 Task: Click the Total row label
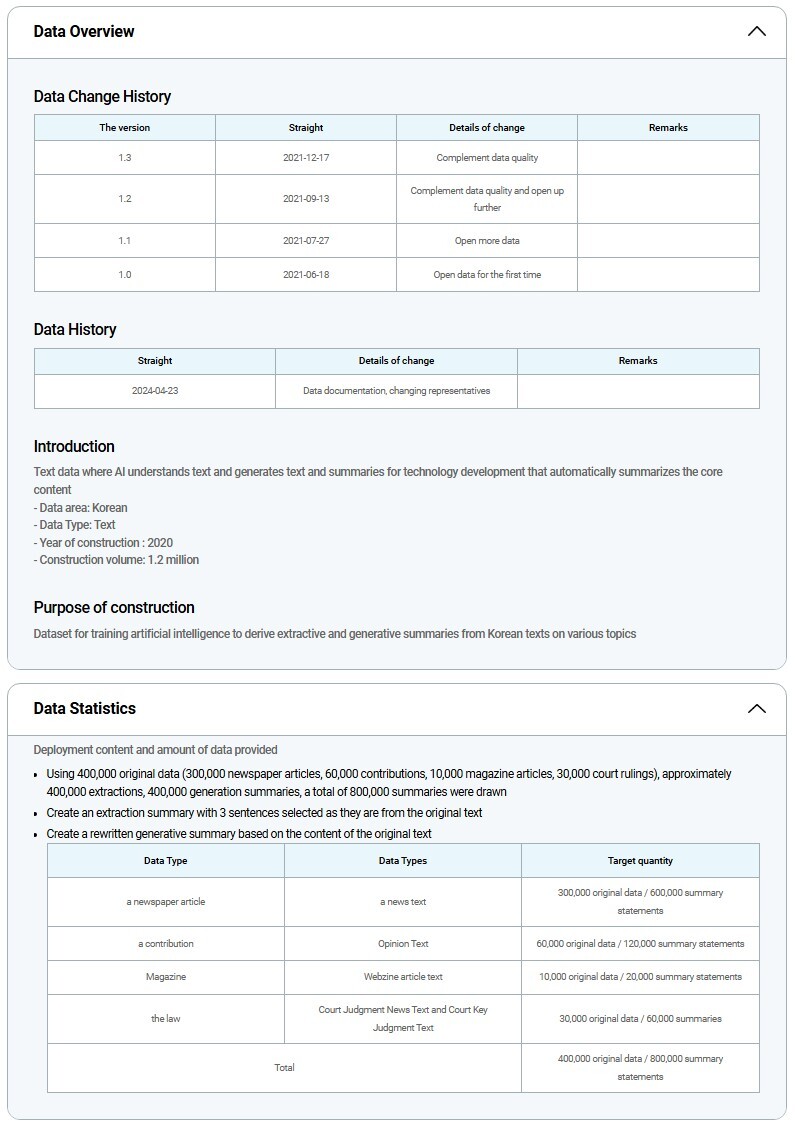285,1068
